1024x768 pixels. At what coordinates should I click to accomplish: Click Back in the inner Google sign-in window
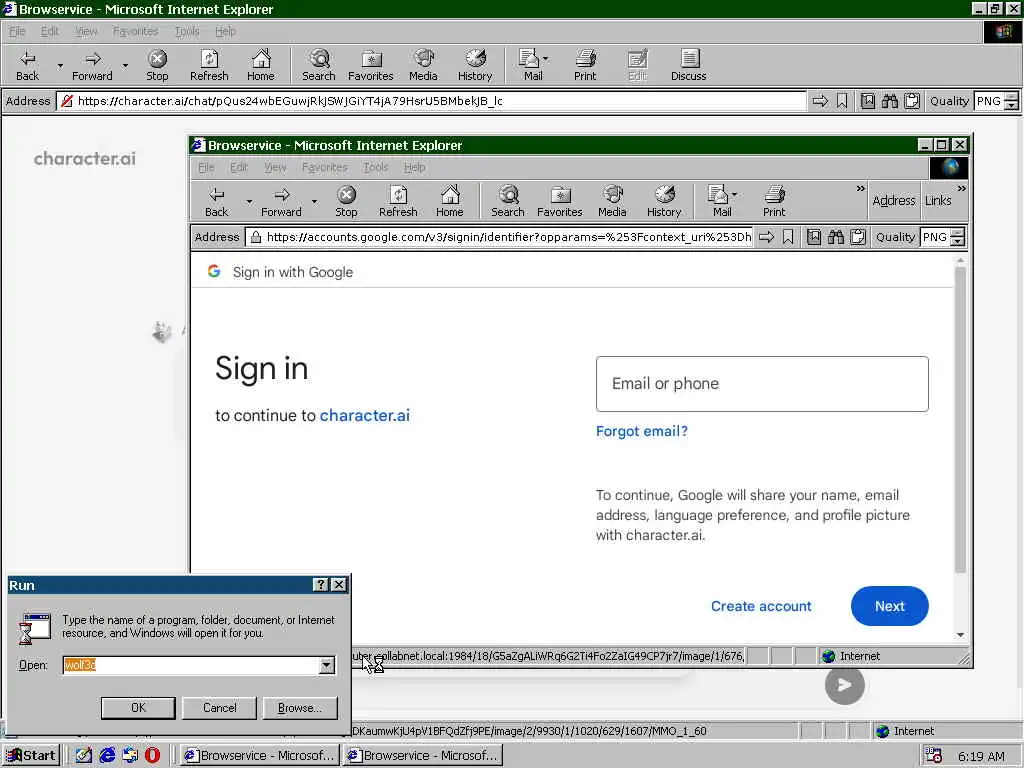216,201
